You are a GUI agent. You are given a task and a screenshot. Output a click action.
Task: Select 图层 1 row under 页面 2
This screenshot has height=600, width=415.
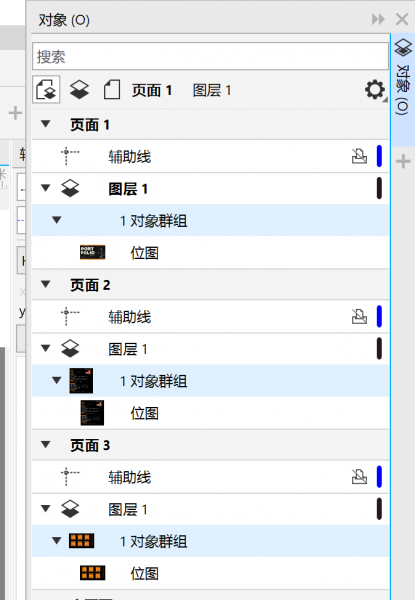click(x=210, y=349)
